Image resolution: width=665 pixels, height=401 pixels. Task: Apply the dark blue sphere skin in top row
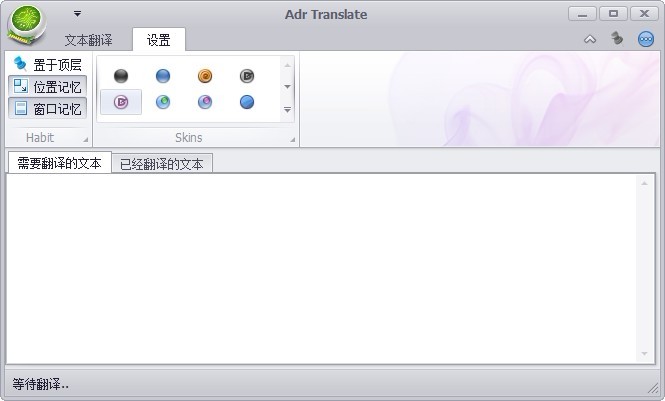point(163,76)
